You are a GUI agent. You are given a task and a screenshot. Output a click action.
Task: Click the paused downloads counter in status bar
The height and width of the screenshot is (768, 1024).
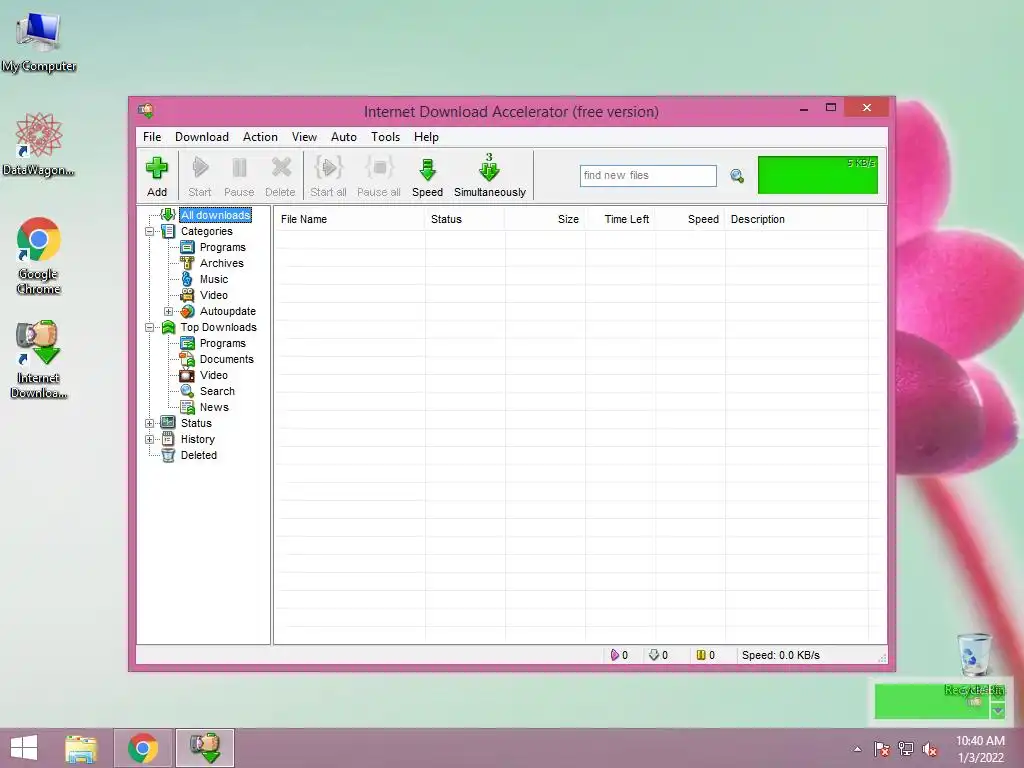point(705,655)
